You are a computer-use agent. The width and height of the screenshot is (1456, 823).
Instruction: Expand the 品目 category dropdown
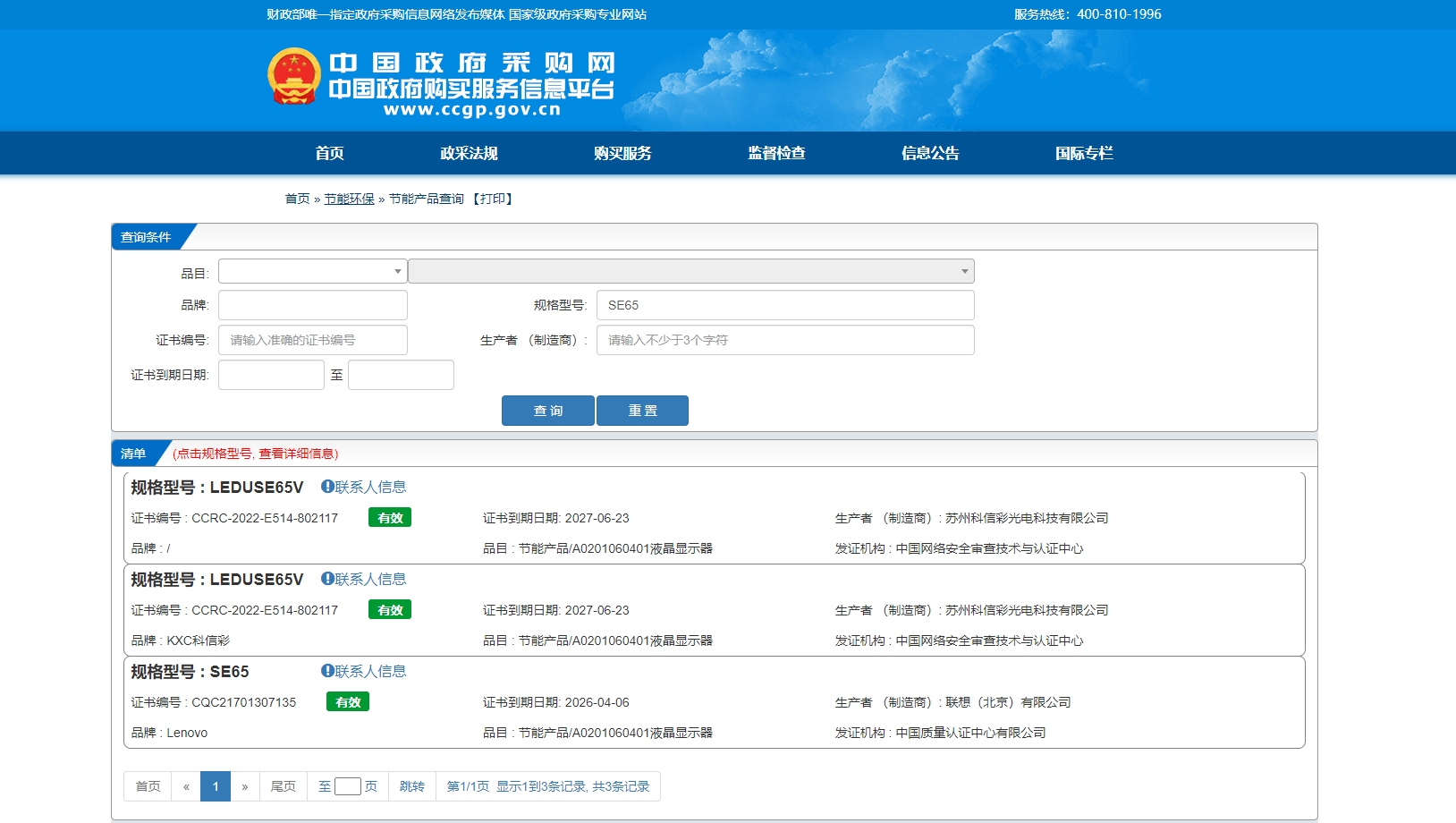tap(312, 271)
